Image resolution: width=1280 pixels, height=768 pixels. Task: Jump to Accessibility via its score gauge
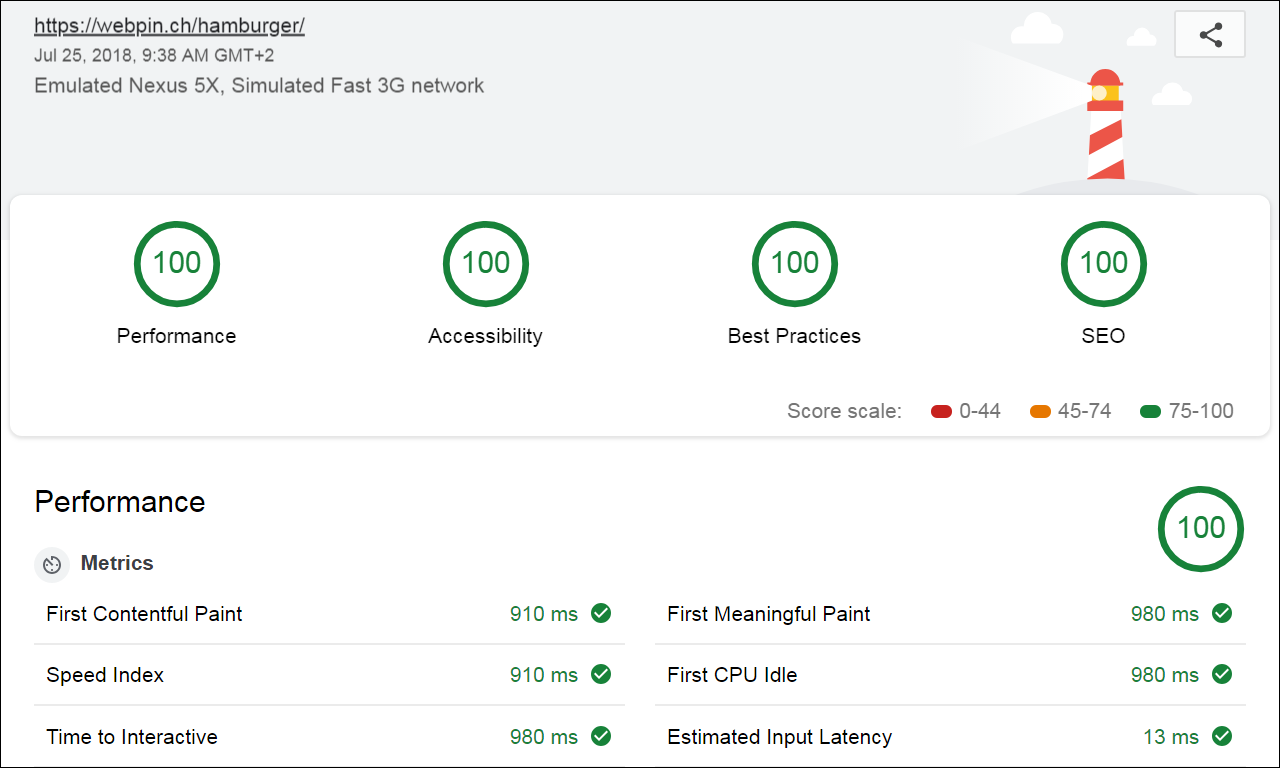[485, 264]
